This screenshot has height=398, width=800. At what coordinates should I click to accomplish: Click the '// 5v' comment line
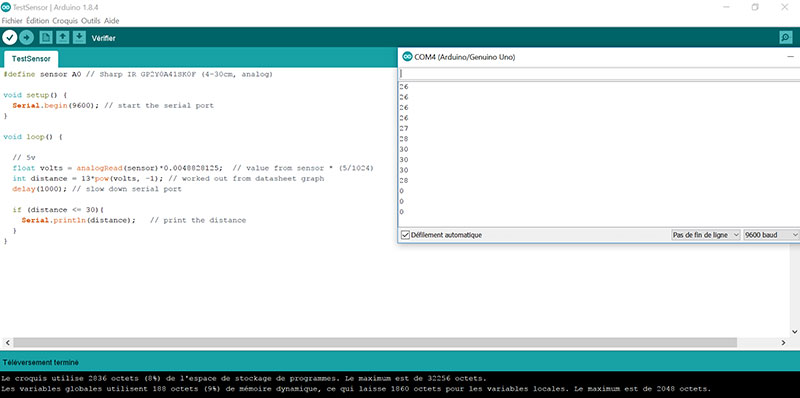tap(23, 158)
